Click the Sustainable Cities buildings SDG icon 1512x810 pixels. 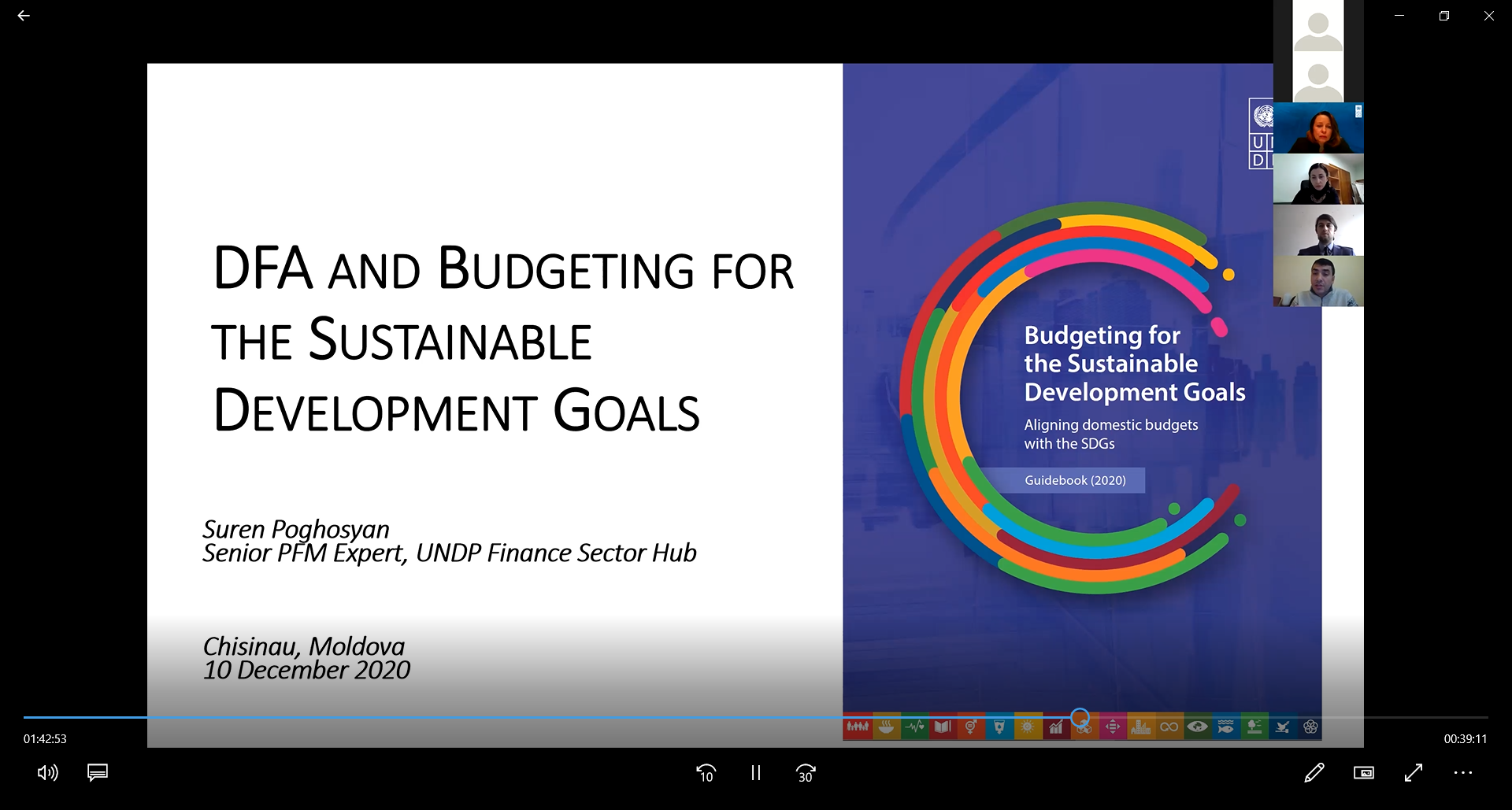(x=1141, y=727)
